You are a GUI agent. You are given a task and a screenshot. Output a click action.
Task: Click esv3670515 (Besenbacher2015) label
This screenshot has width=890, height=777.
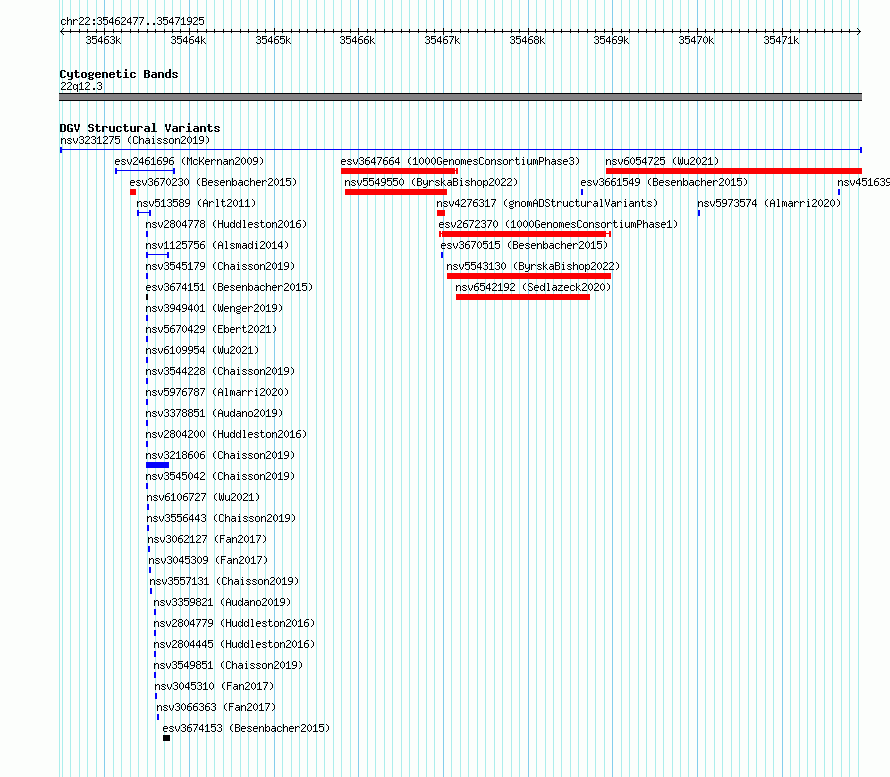pyautogui.click(x=524, y=245)
